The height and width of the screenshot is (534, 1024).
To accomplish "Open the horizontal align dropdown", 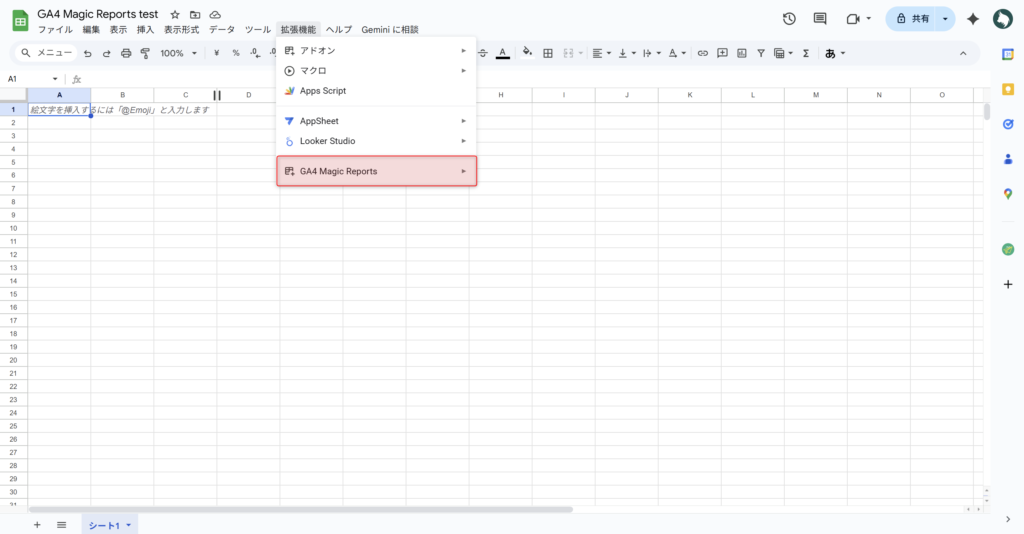I will [x=601, y=54].
